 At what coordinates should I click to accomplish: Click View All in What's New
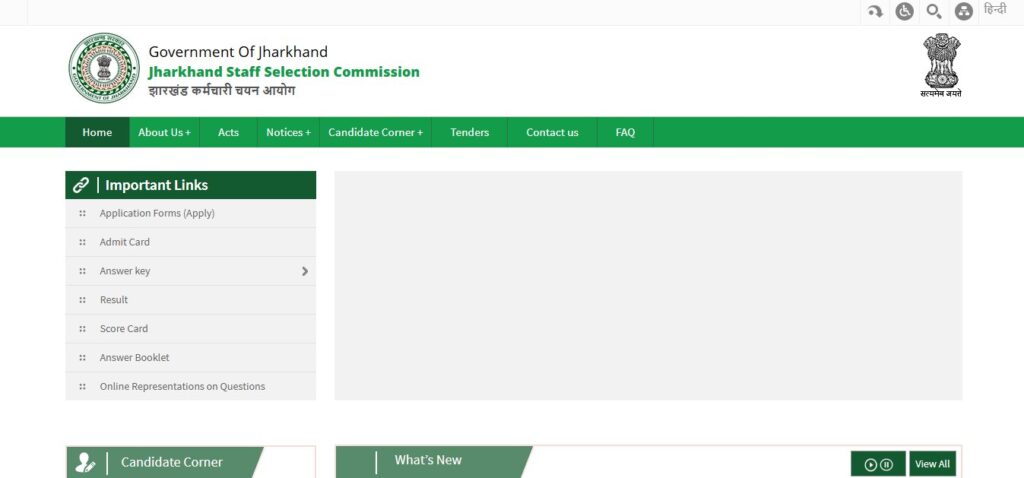(933, 464)
